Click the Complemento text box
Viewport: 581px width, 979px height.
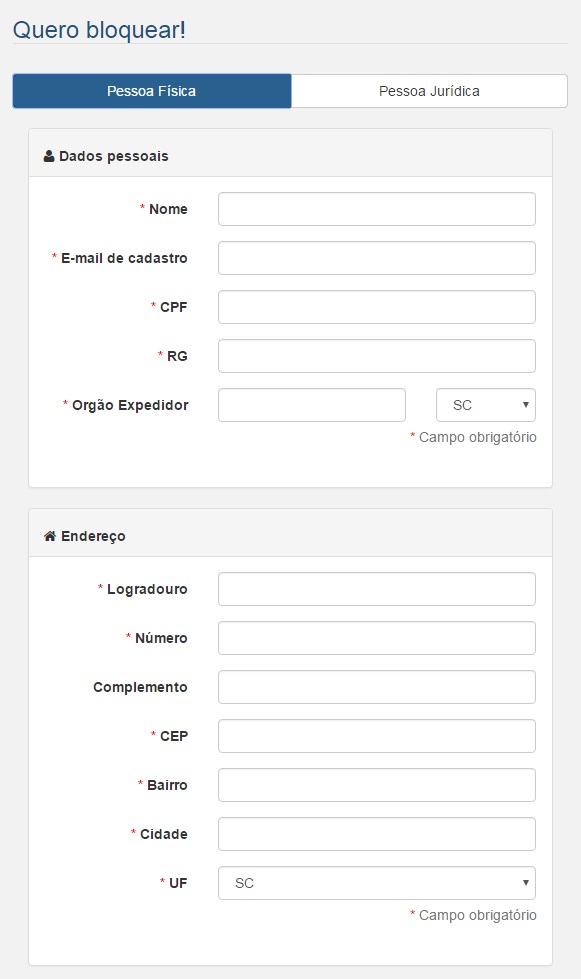377,687
